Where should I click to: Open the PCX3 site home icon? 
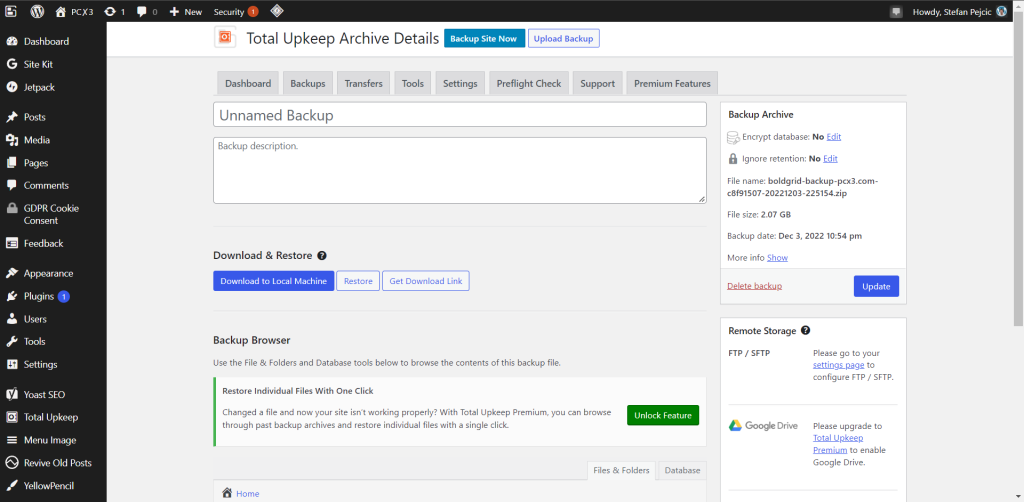point(61,11)
